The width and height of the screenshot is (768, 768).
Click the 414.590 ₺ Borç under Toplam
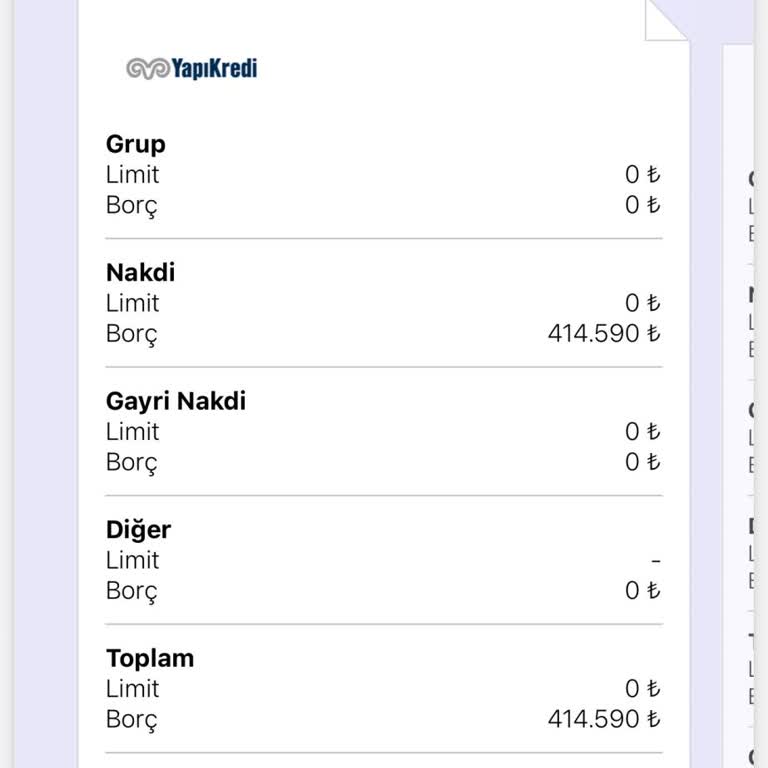[x=604, y=719]
